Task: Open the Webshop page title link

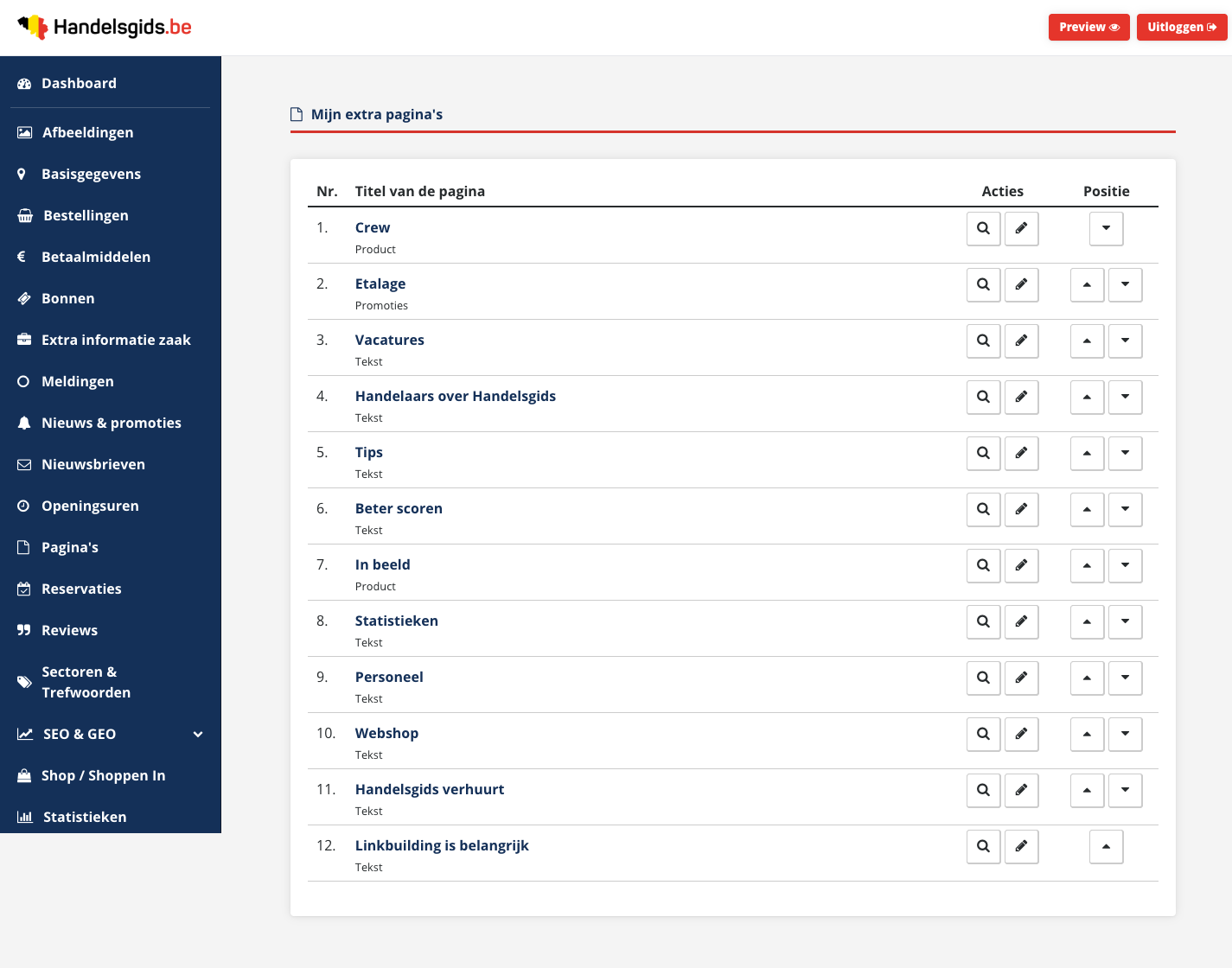Action: pos(386,733)
